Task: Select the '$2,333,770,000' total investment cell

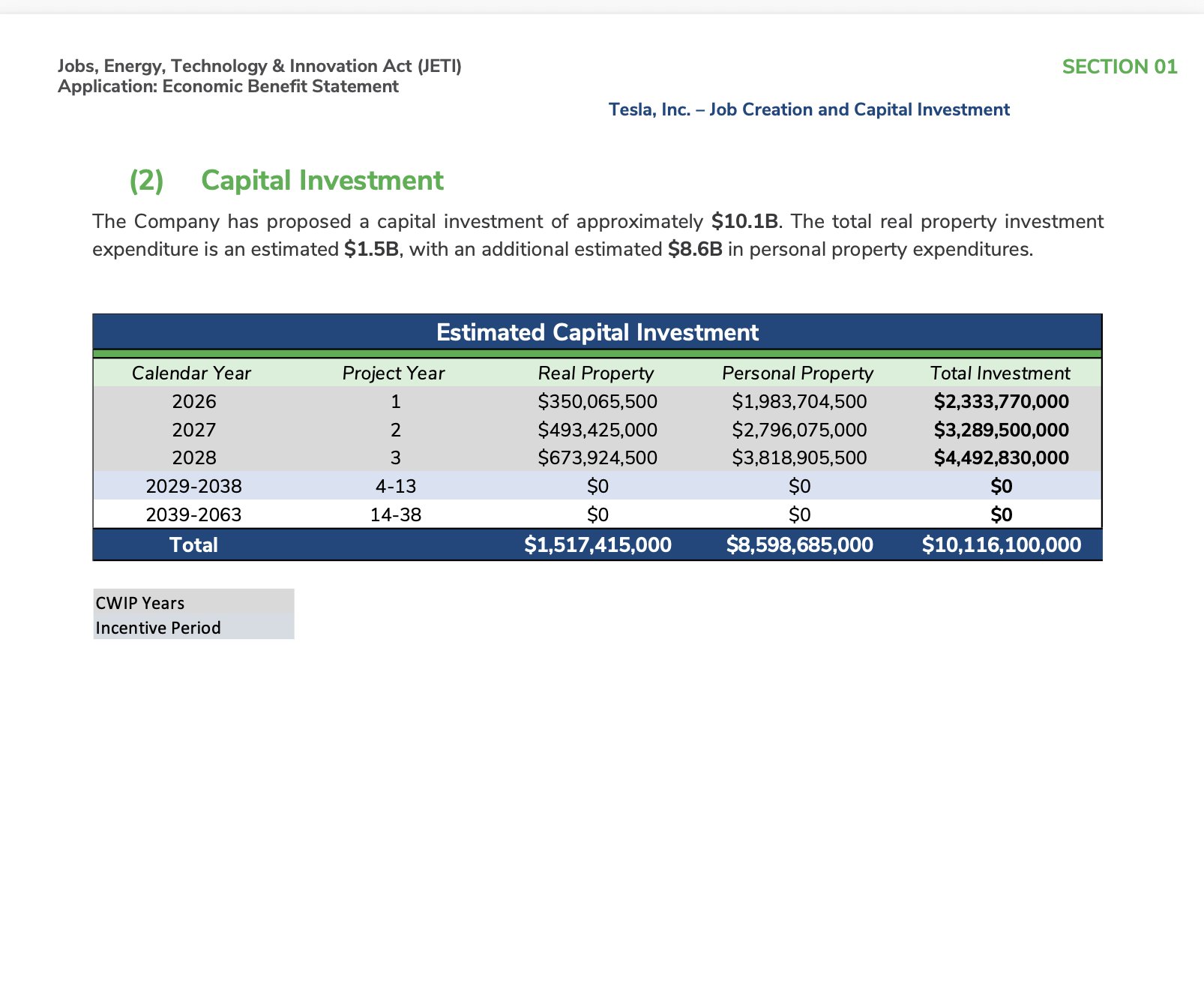Action: point(1002,402)
